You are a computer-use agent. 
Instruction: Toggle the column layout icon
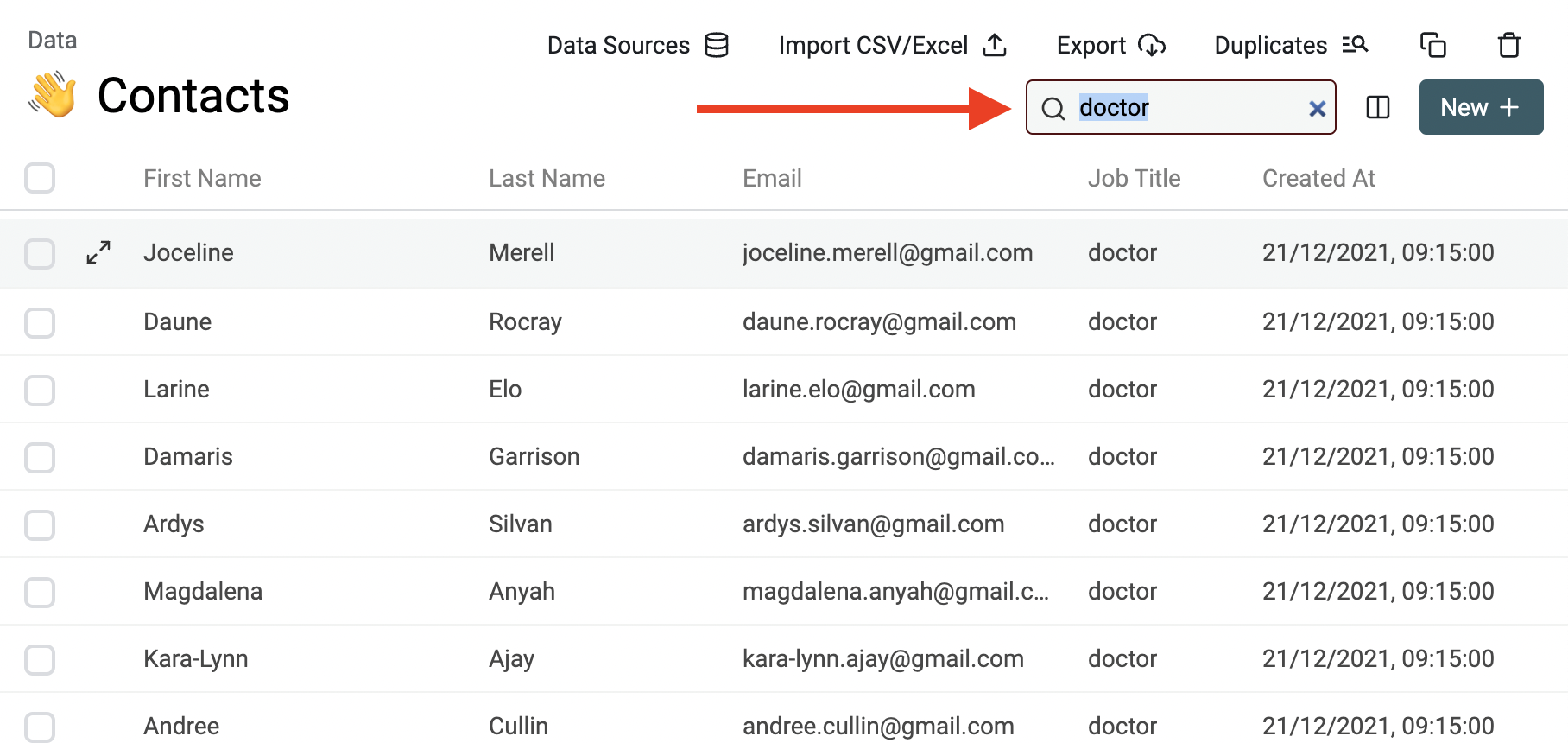1378,107
